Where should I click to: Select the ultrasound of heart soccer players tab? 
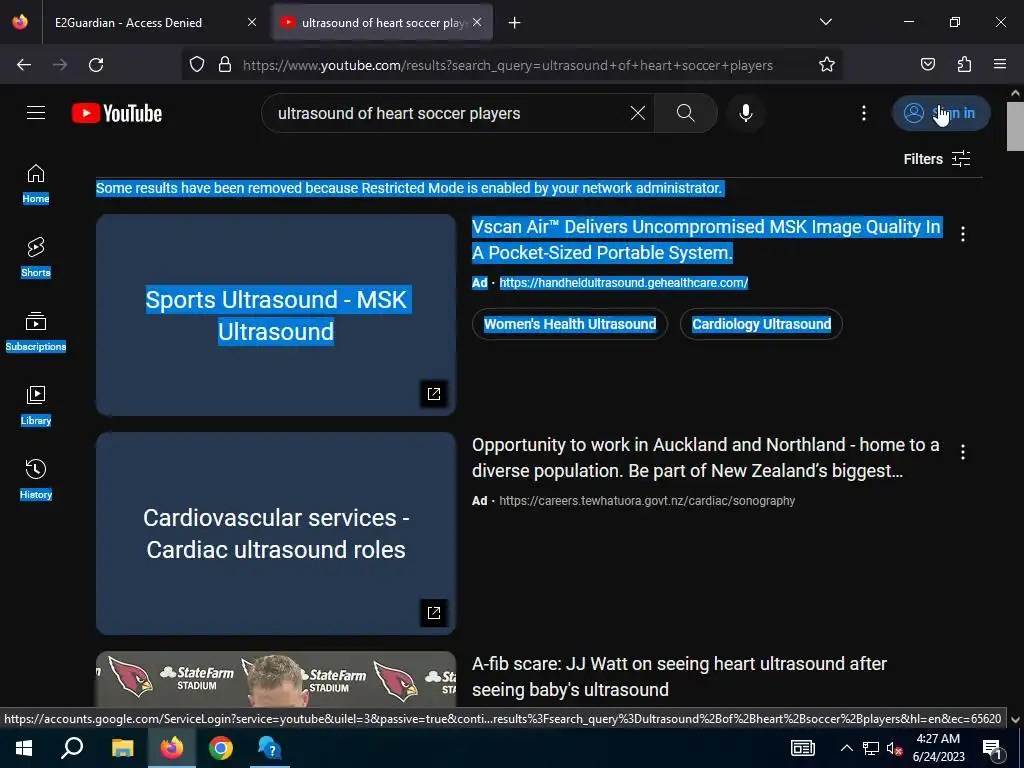point(383,23)
